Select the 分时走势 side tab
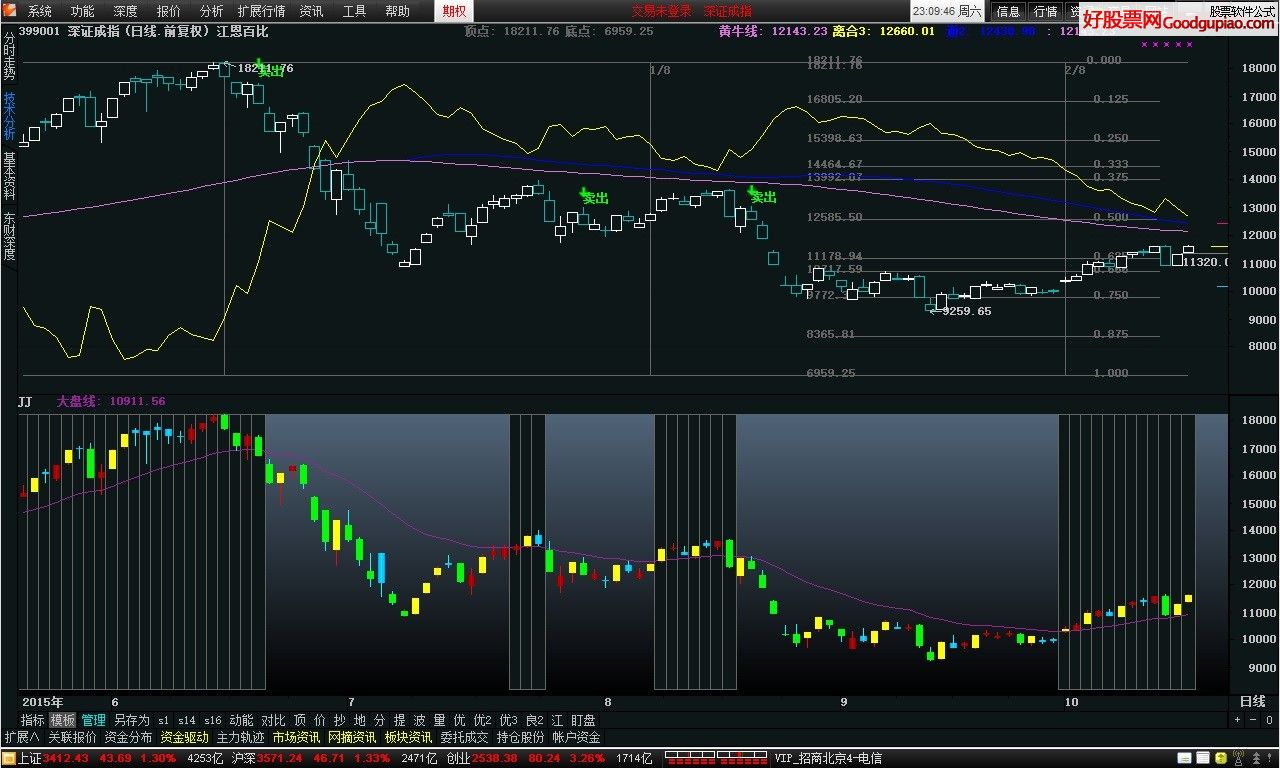 coord(9,57)
